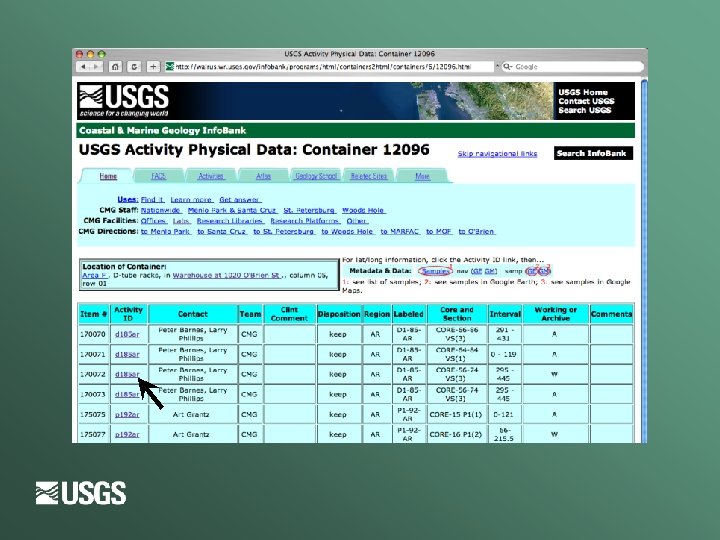Click the Uses link

click(x=128, y=200)
